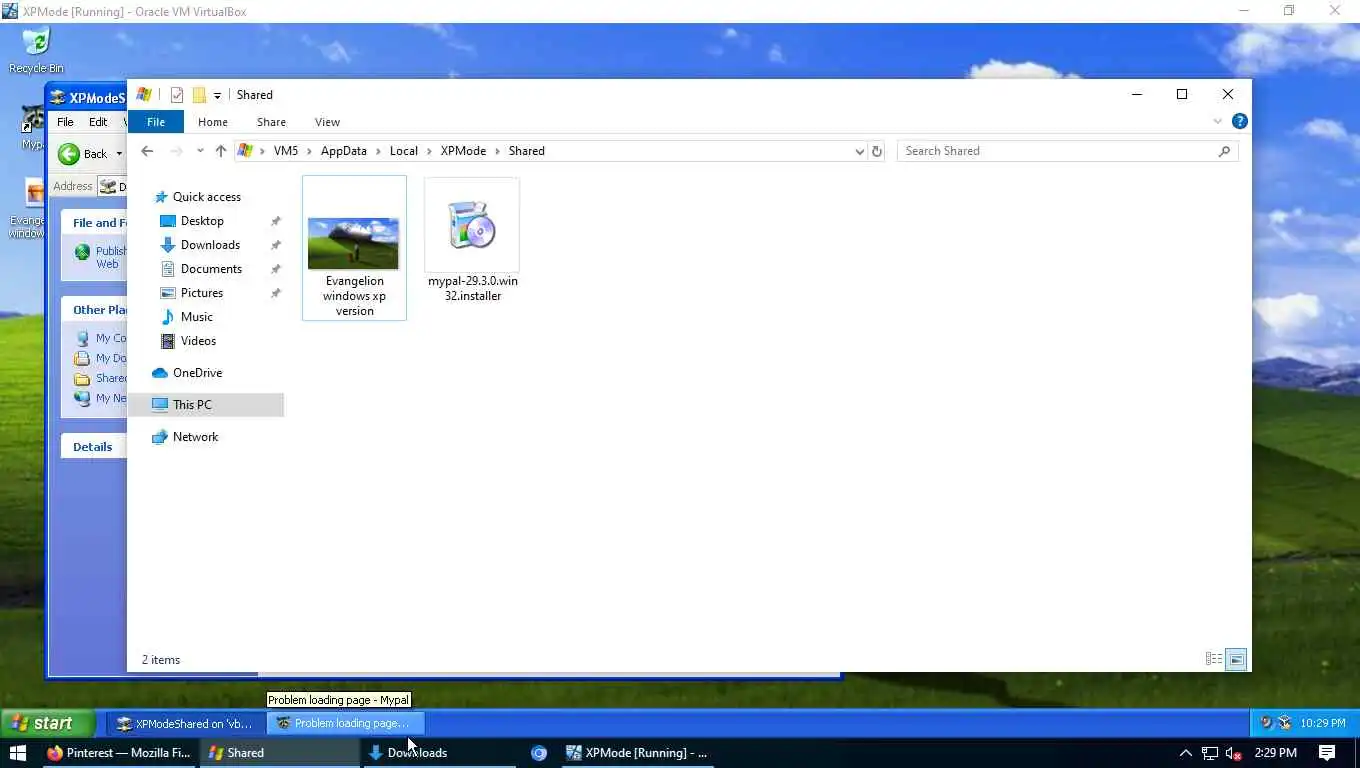Screen dimensions: 1360x768
Task: Switch to Pinterest Mozilla Firefox taskbar item
Action: tap(118, 753)
